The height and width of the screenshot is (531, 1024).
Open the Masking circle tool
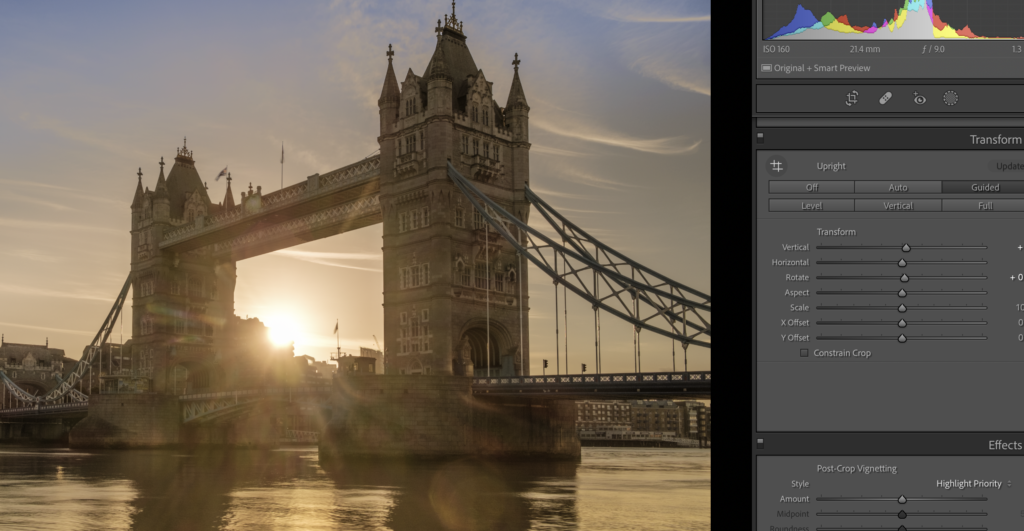(x=951, y=98)
